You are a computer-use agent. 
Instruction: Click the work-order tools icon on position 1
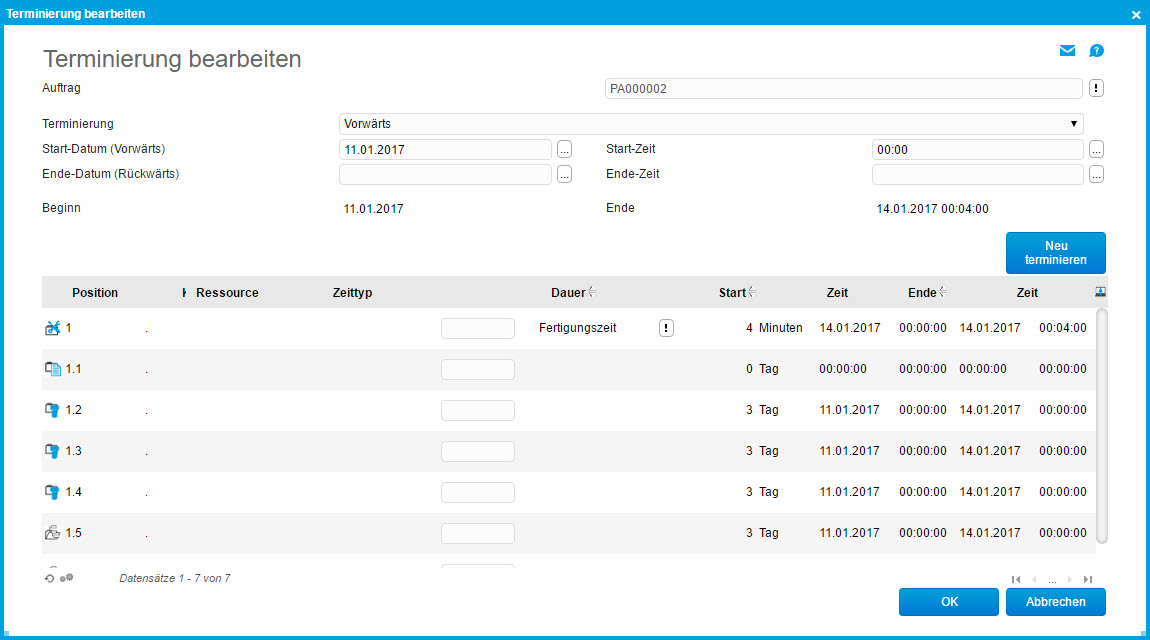click(x=52, y=327)
